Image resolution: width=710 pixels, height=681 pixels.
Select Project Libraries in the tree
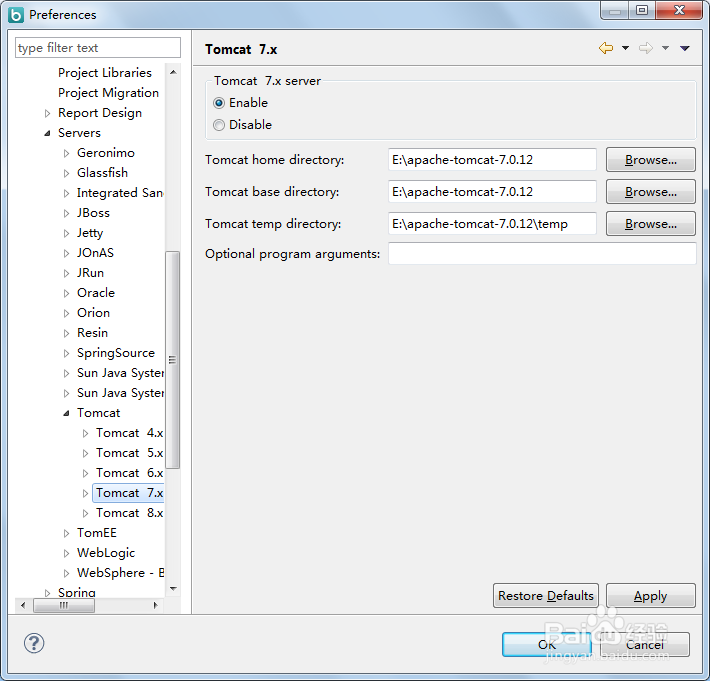tap(105, 73)
